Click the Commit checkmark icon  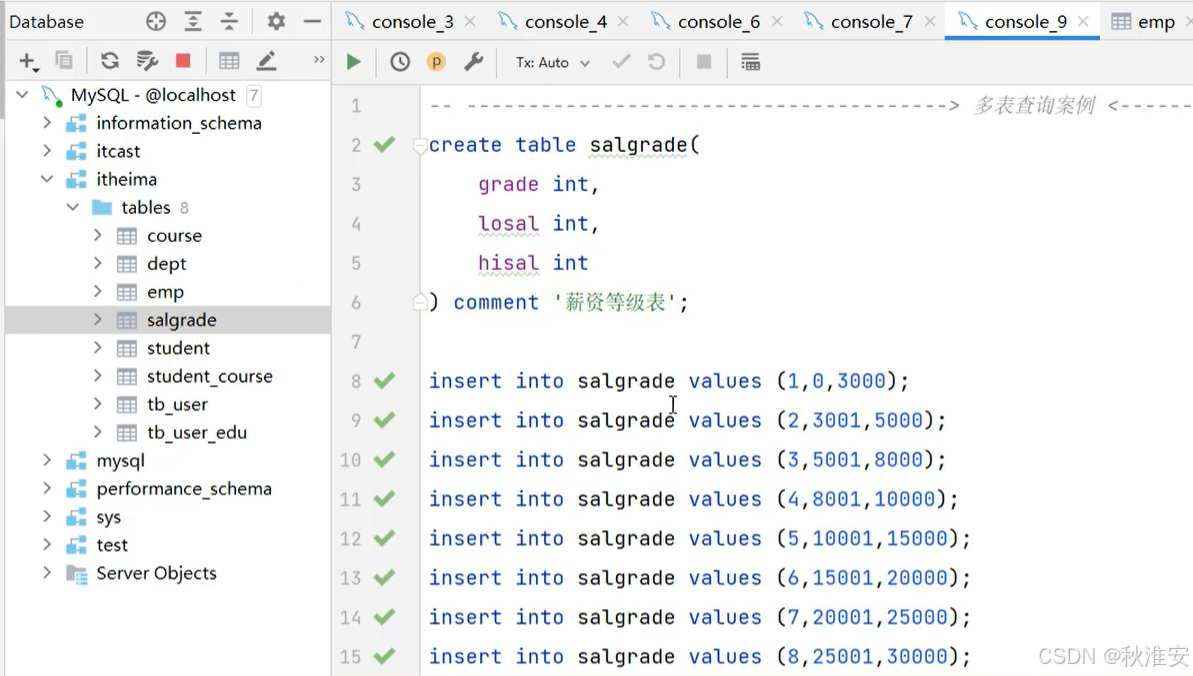622,62
